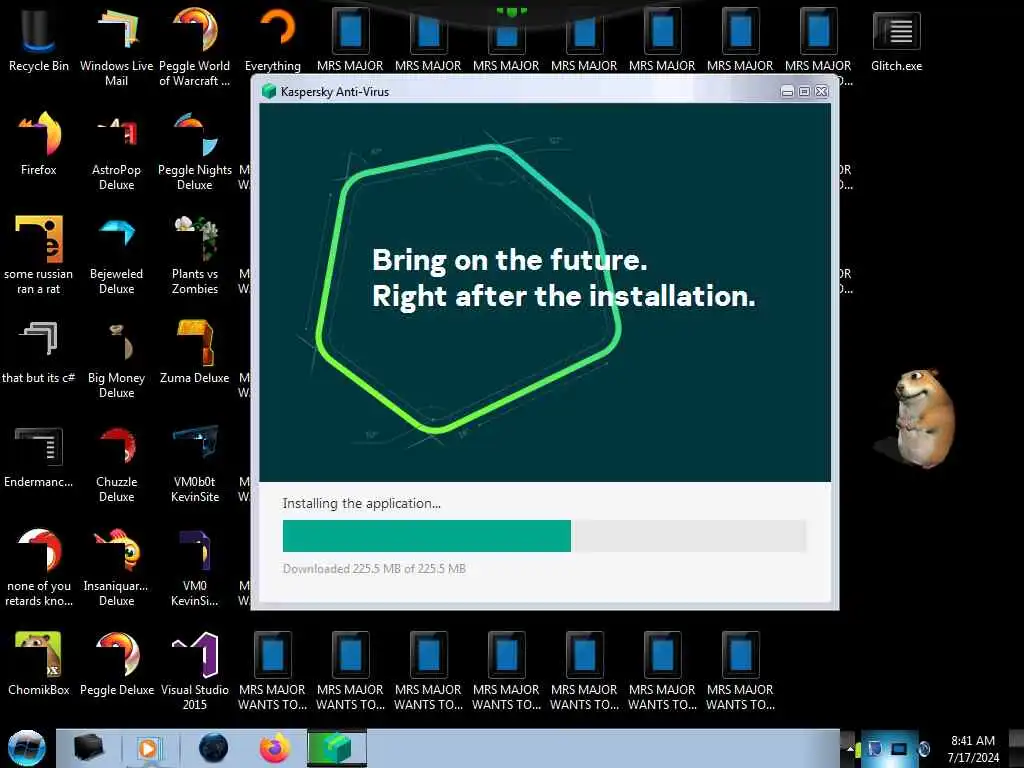
Task: Select the Bejeweled Deluxe shortcut
Action: click(x=117, y=255)
